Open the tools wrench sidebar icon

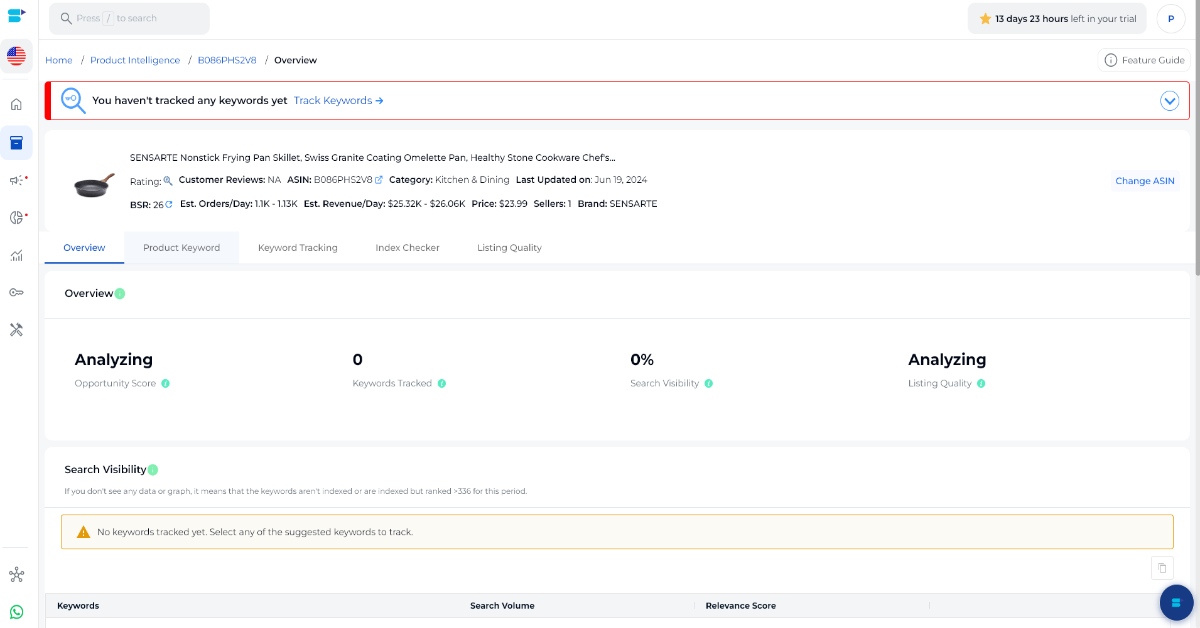16,329
